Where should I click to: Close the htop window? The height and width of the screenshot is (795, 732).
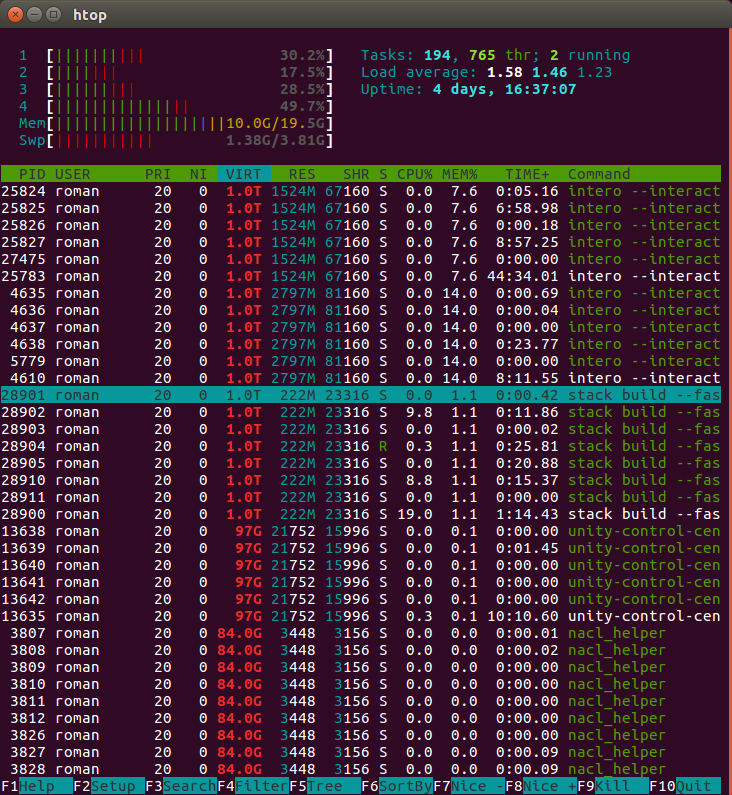15,15
